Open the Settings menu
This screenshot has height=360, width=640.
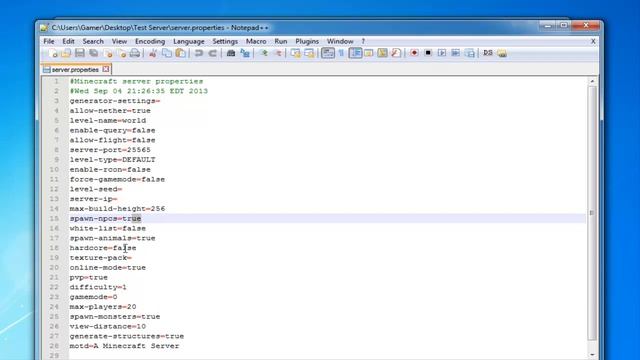(x=225, y=41)
